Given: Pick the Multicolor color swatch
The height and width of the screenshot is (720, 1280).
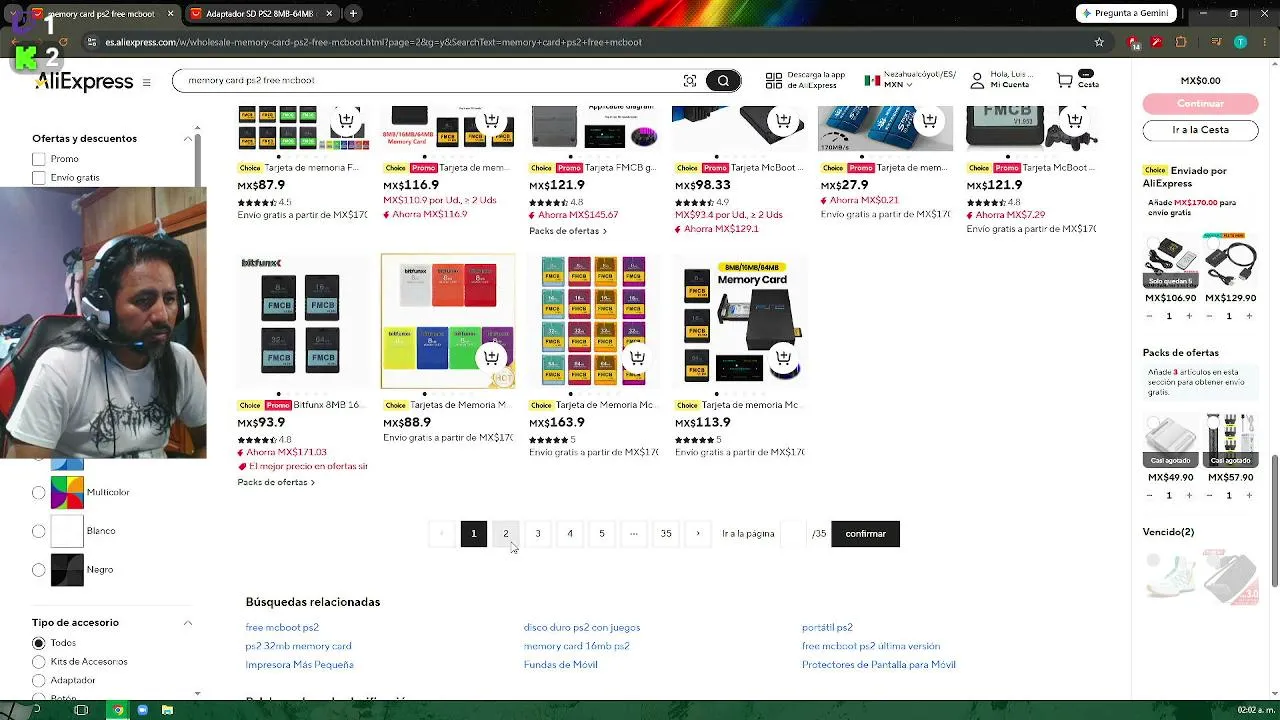Looking at the screenshot, I should [68, 492].
